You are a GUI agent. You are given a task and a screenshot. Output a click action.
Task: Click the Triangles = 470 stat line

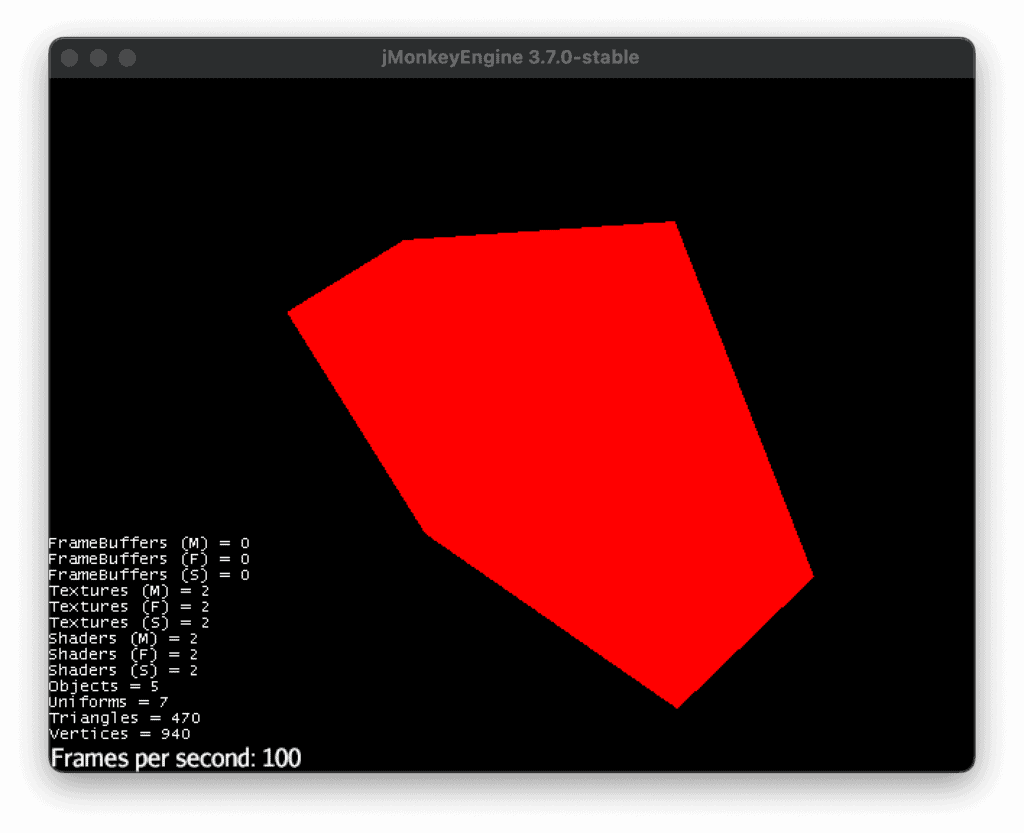(x=125, y=718)
